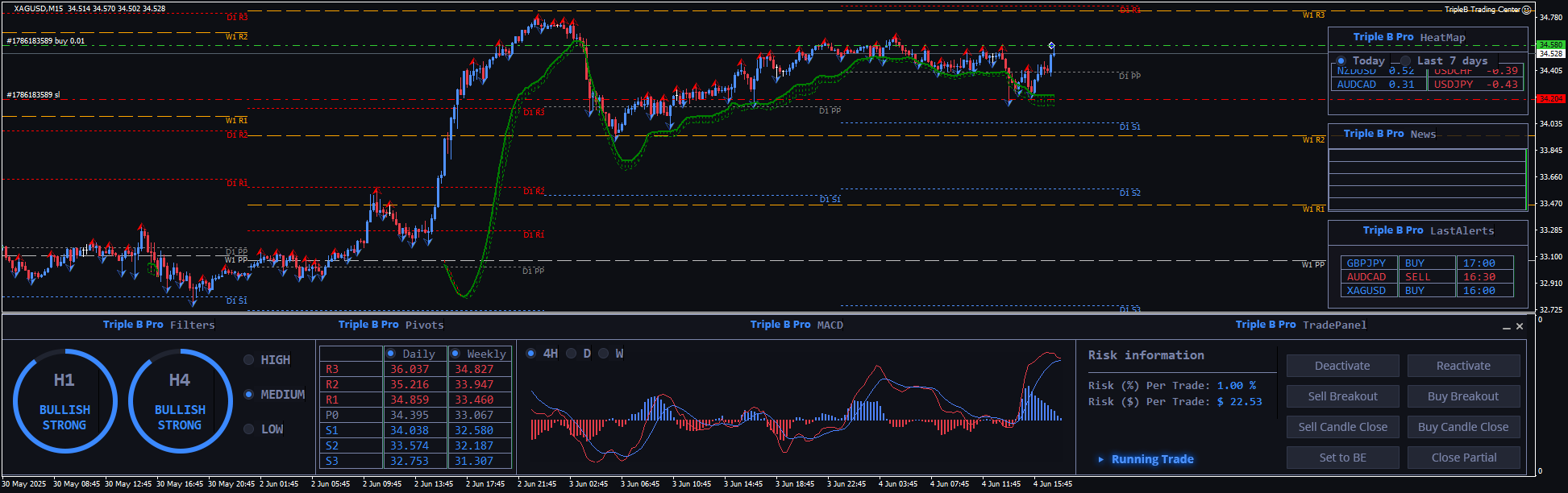Click the H1 bullish strong trend gauge
The height and width of the screenshot is (493, 1568).
coord(64,400)
